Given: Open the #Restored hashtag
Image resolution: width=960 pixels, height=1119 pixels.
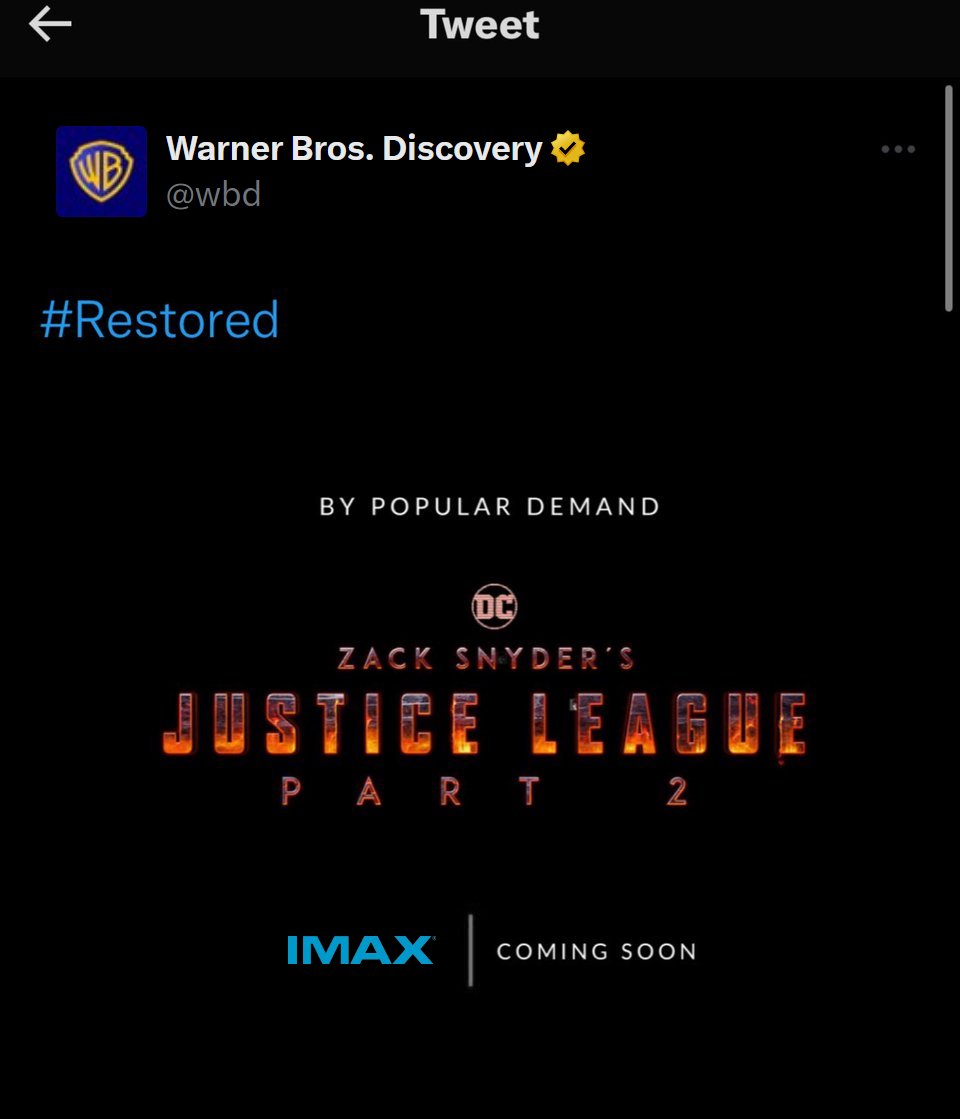Looking at the screenshot, I should [160, 320].
